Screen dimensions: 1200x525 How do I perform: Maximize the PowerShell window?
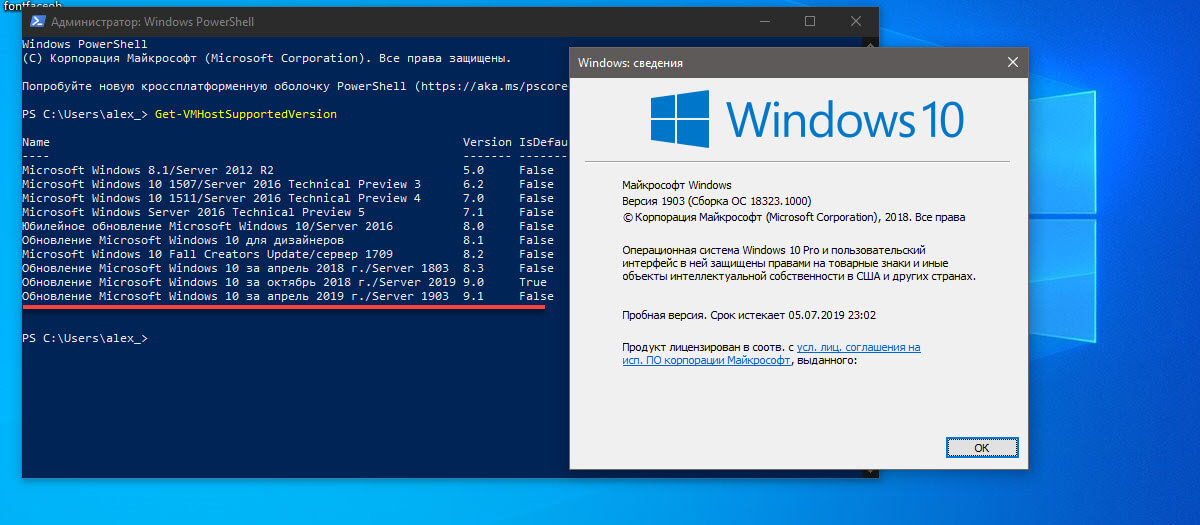click(810, 21)
